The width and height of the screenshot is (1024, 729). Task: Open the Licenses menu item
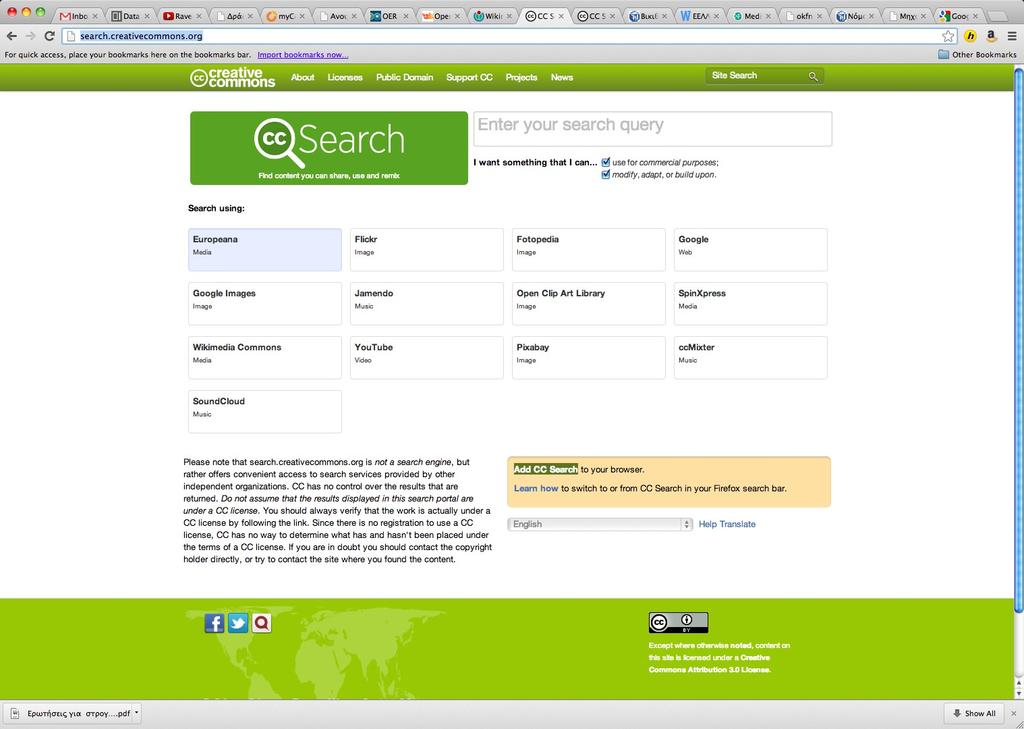coord(345,77)
